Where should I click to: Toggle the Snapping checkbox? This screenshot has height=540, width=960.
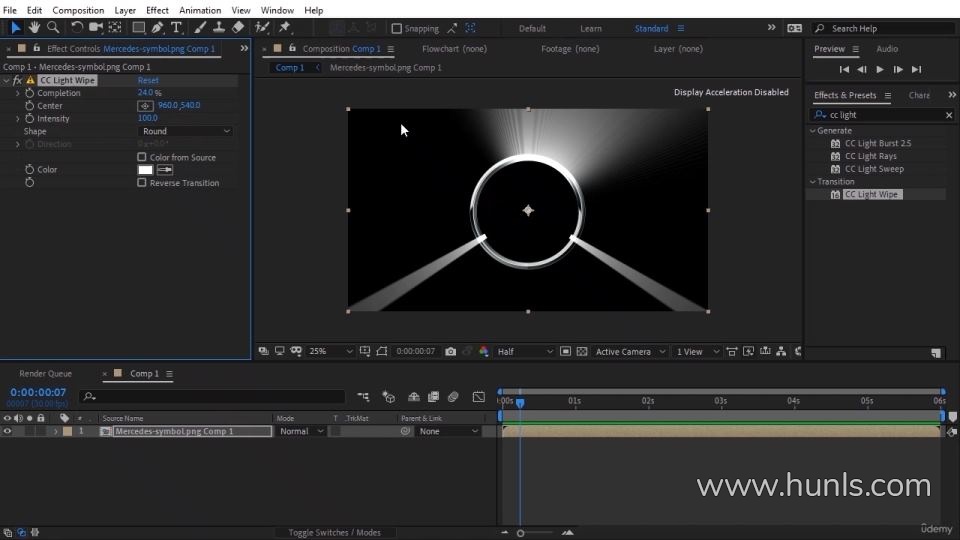point(397,29)
